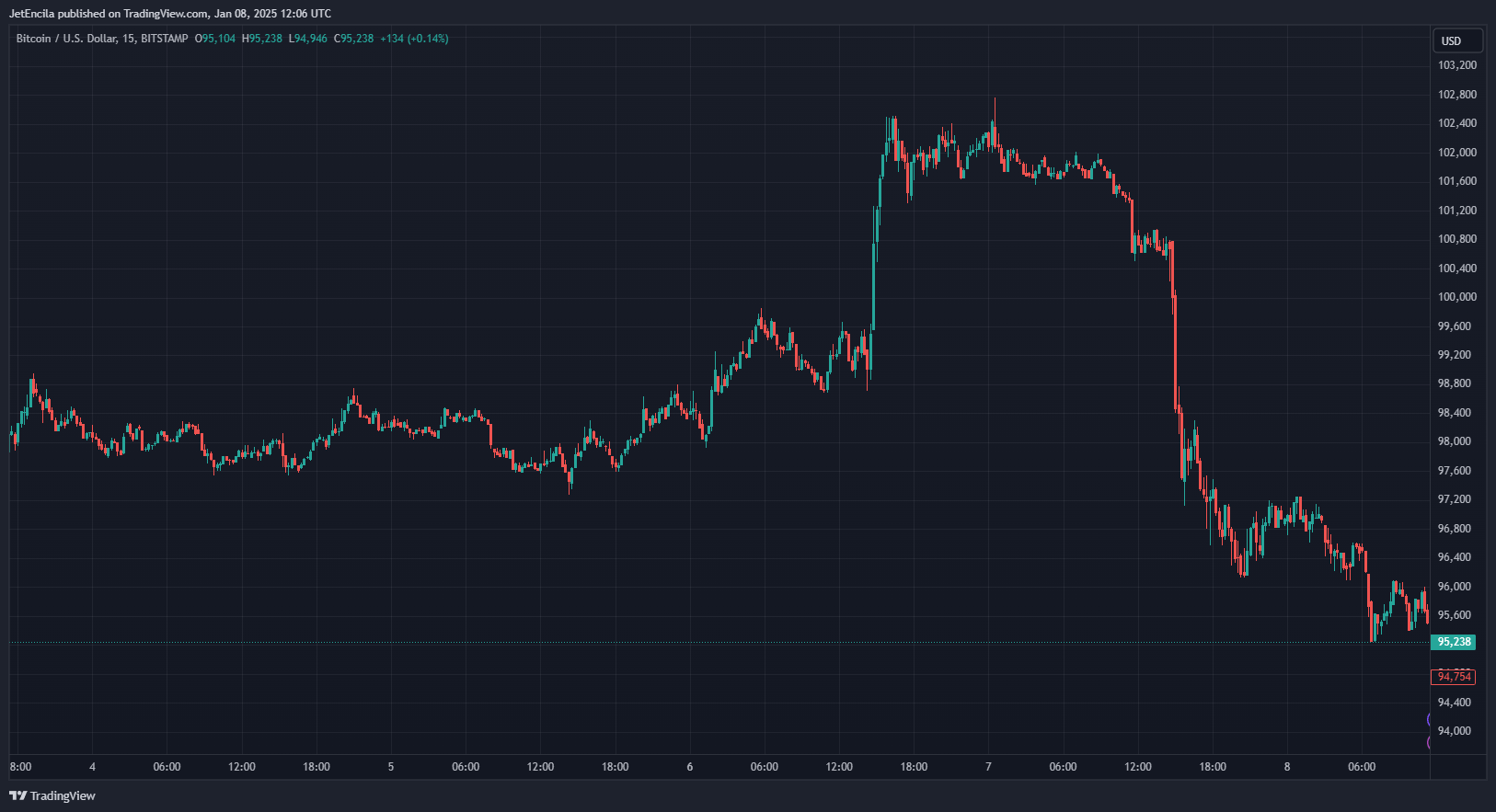Click the 95,600 price axis label
1496x812 pixels.
(x=1454, y=615)
